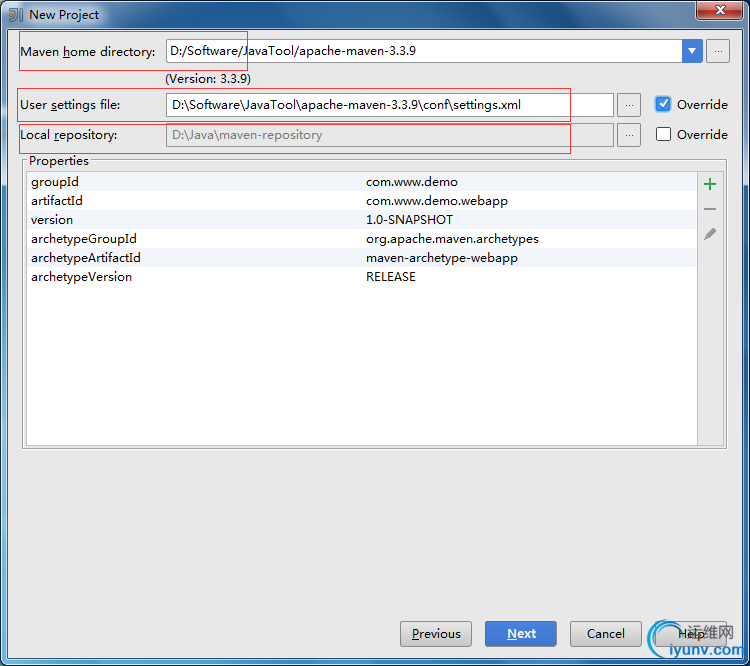Click the User settings file field
This screenshot has width=750, height=666.
[389, 105]
